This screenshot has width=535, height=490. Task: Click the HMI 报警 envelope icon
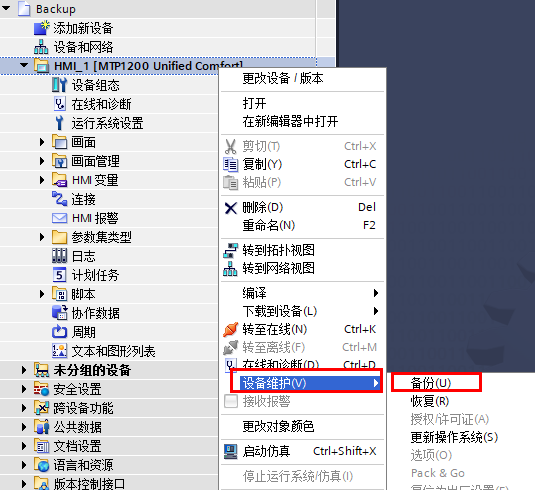point(59,218)
